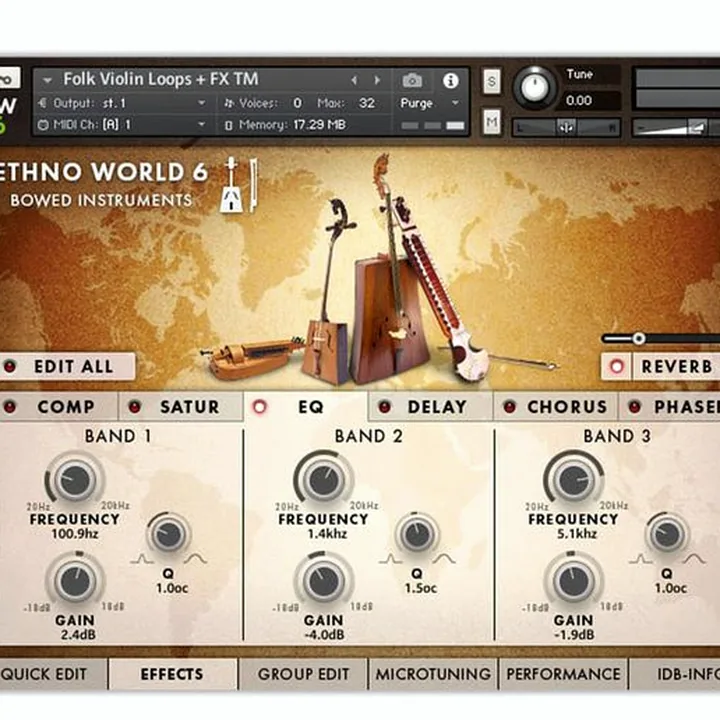The image size is (720, 720).
Task: Click the REVERB button label
Action: coord(677,366)
